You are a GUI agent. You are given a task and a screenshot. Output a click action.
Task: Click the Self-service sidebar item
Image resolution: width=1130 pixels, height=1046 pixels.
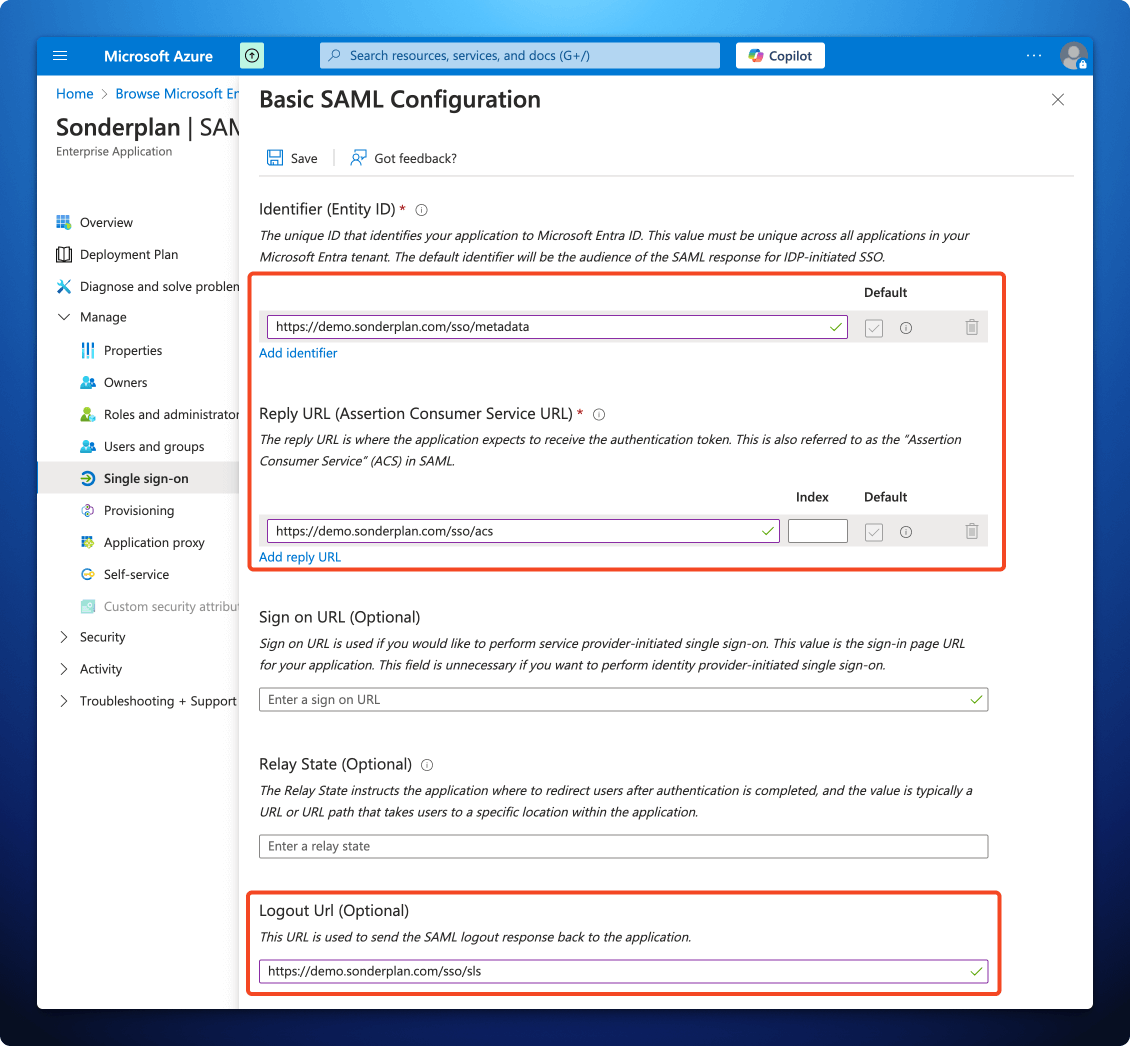132,574
